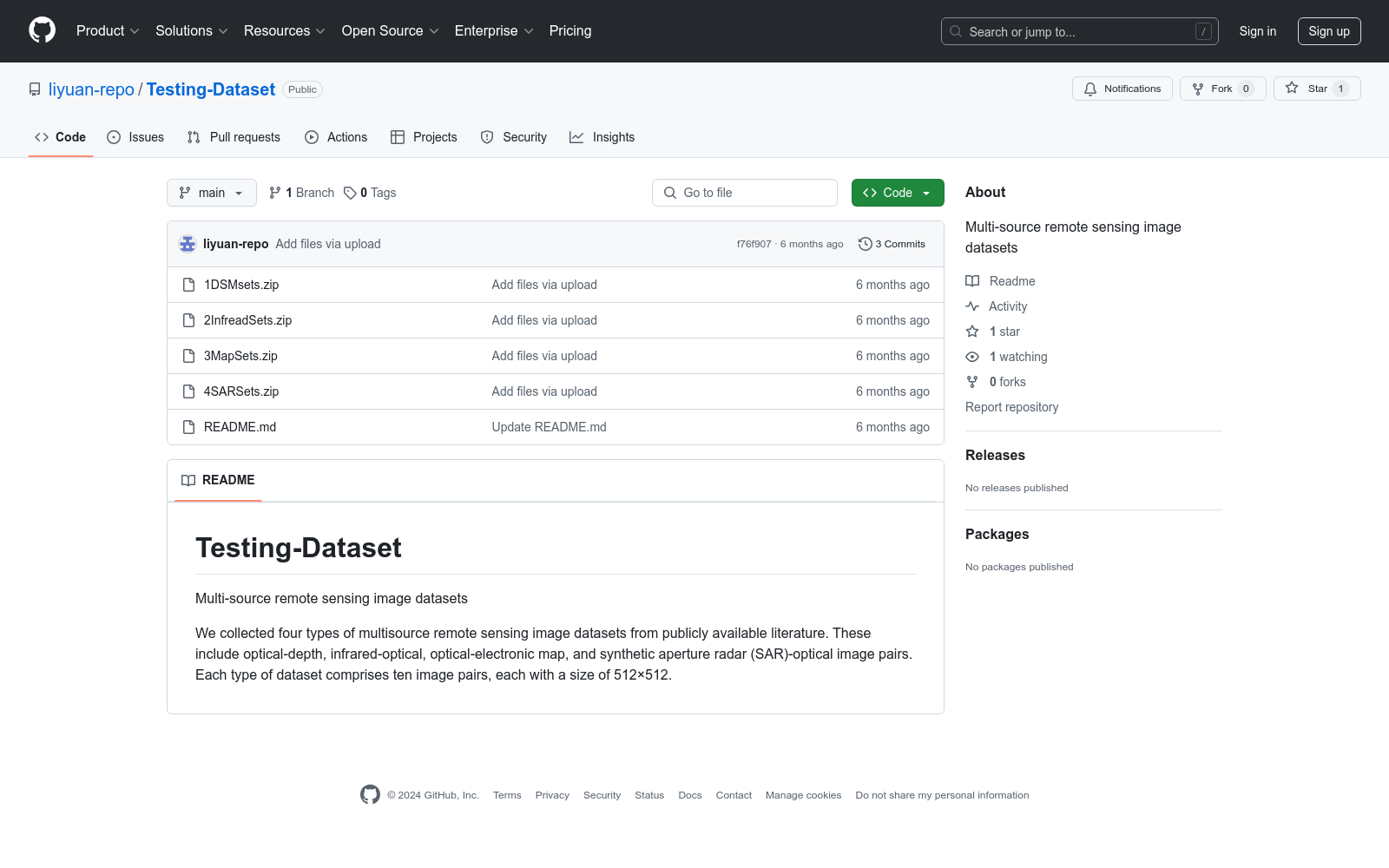
Task: Click the eye icon next to 1 watching
Action: click(x=972, y=357)
